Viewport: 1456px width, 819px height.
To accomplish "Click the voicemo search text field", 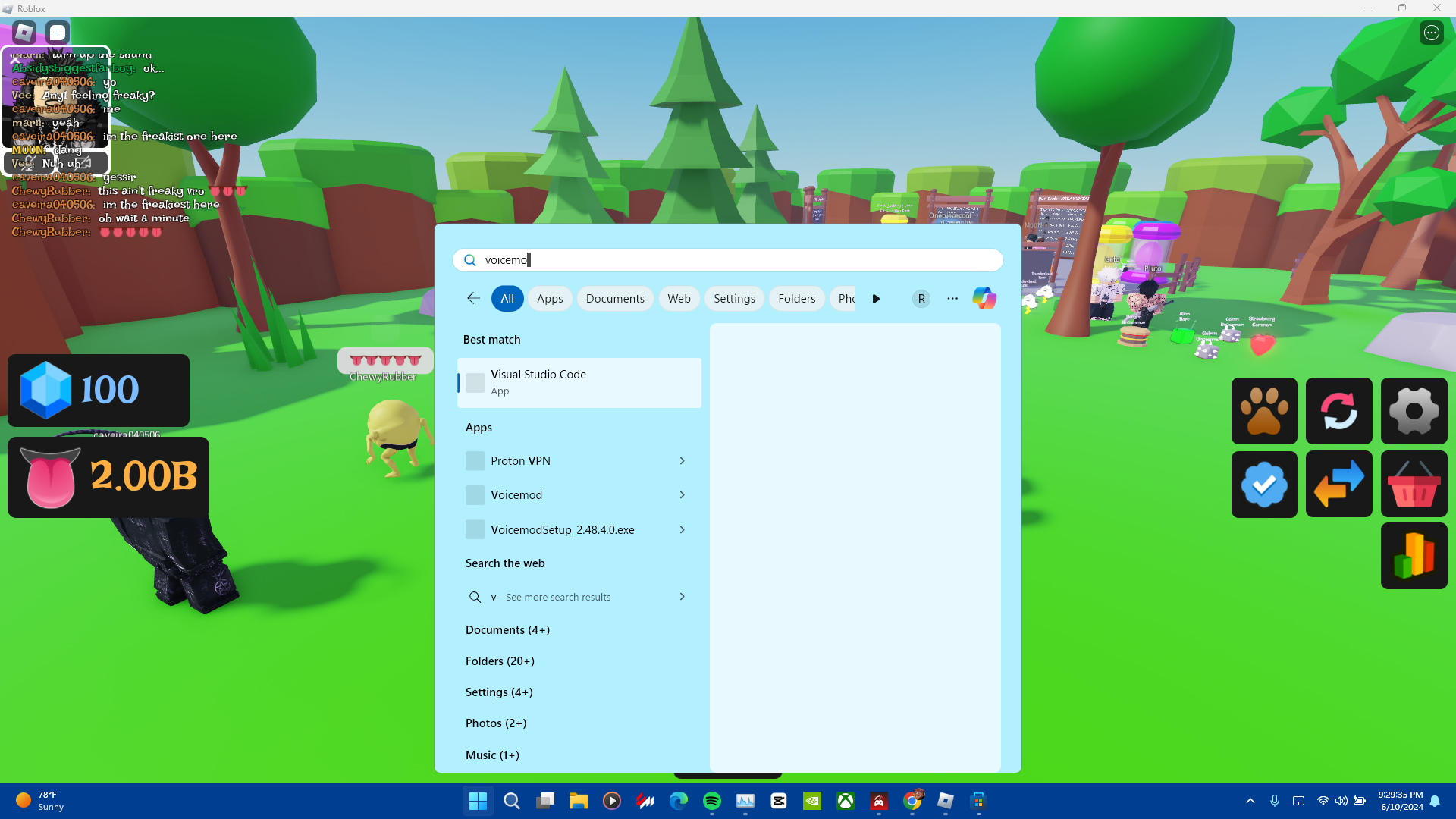I will pos(728,260).
